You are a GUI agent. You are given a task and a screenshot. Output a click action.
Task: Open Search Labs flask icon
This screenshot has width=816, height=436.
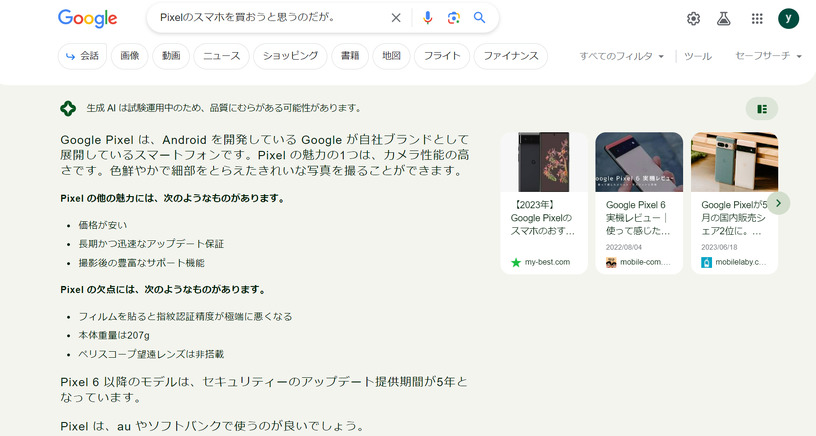click(723, 19)
